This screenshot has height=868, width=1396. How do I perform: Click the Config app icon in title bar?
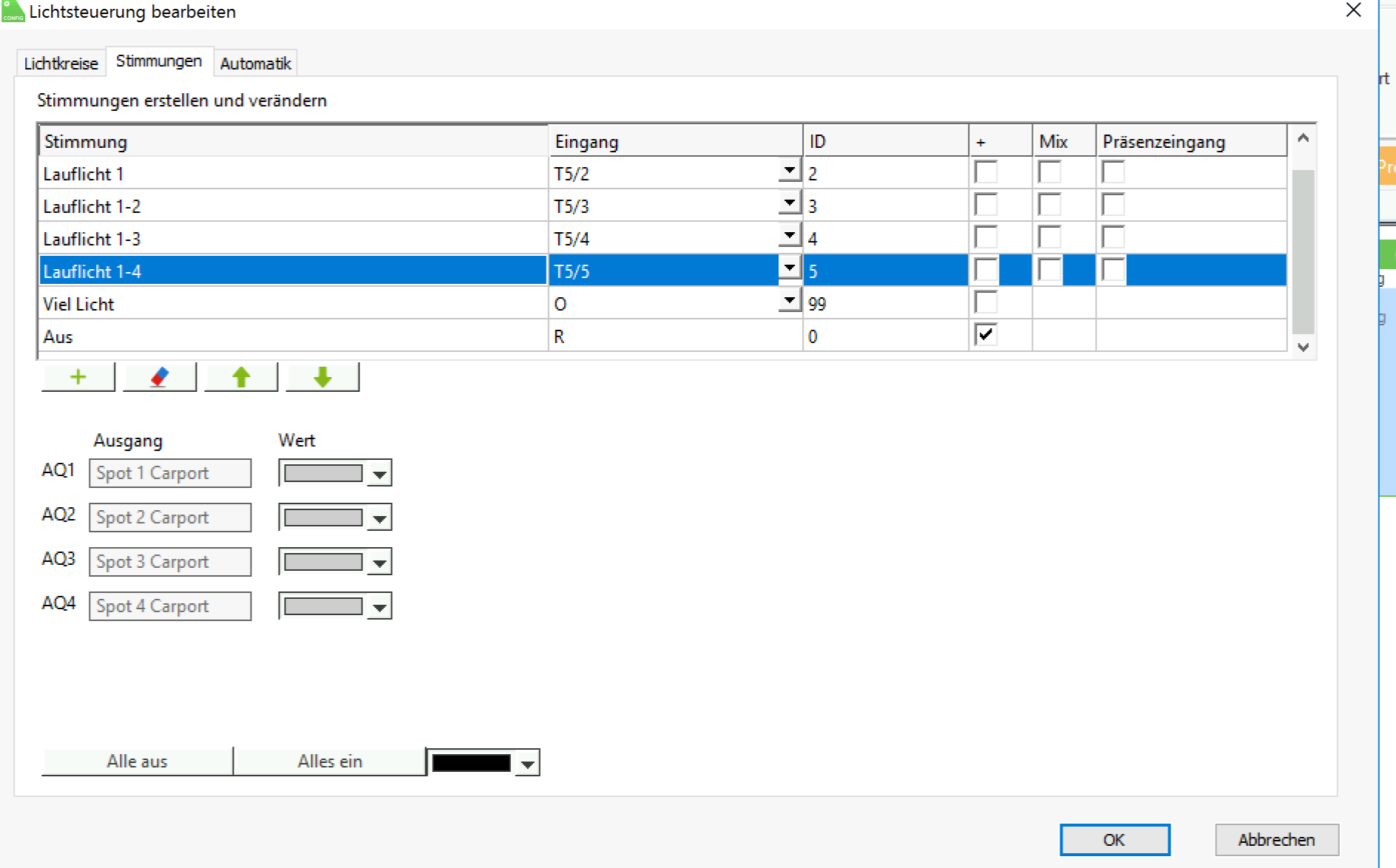coord(13,11)
